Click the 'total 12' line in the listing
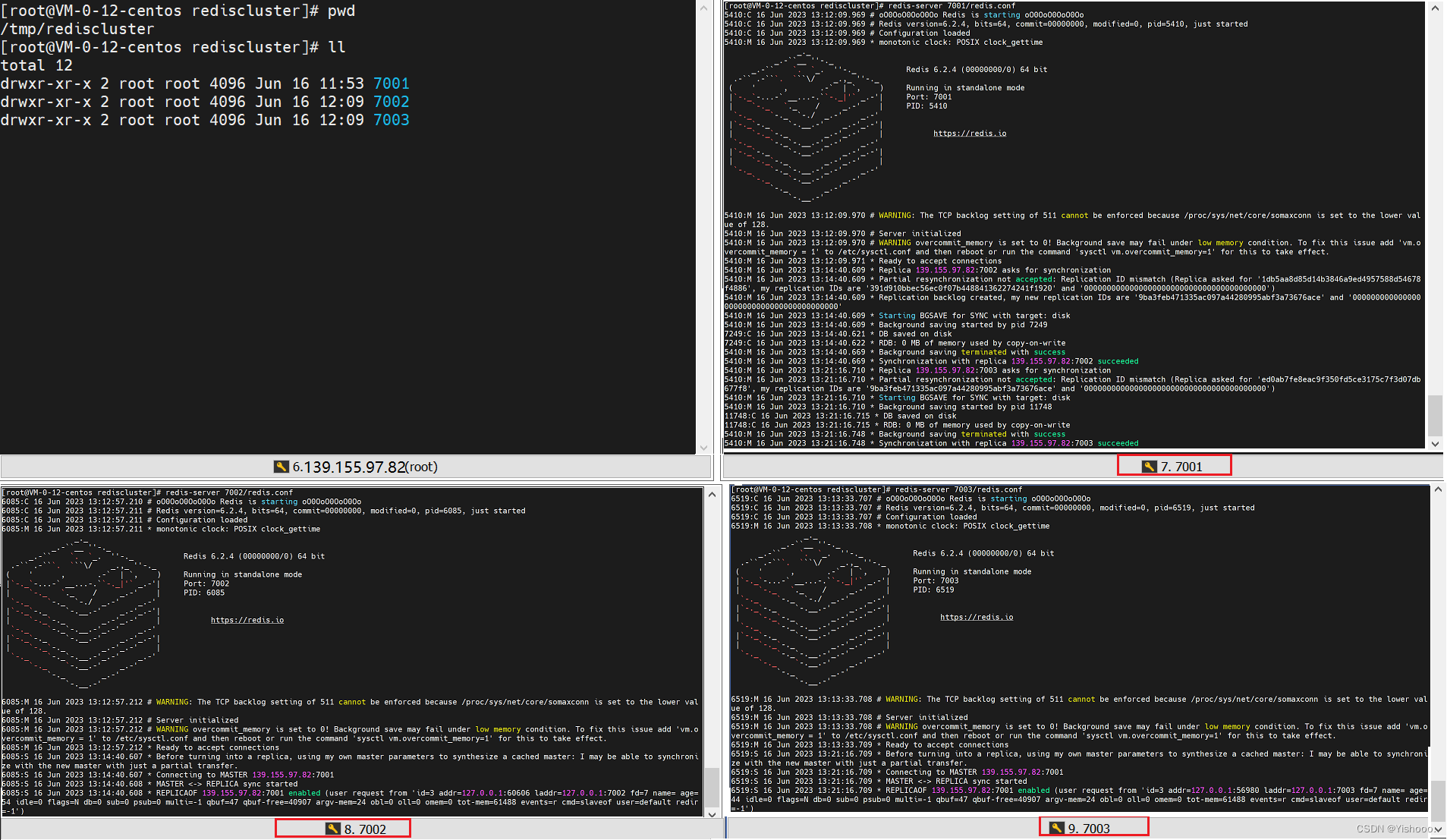The image size is (1447, 840). pos(36,65)
